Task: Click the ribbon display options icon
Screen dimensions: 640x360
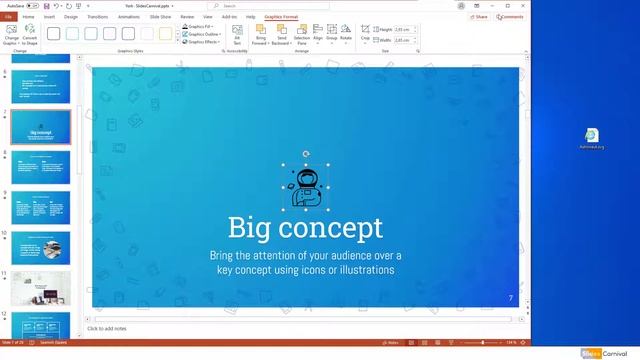Action: (x=477, y=6)
